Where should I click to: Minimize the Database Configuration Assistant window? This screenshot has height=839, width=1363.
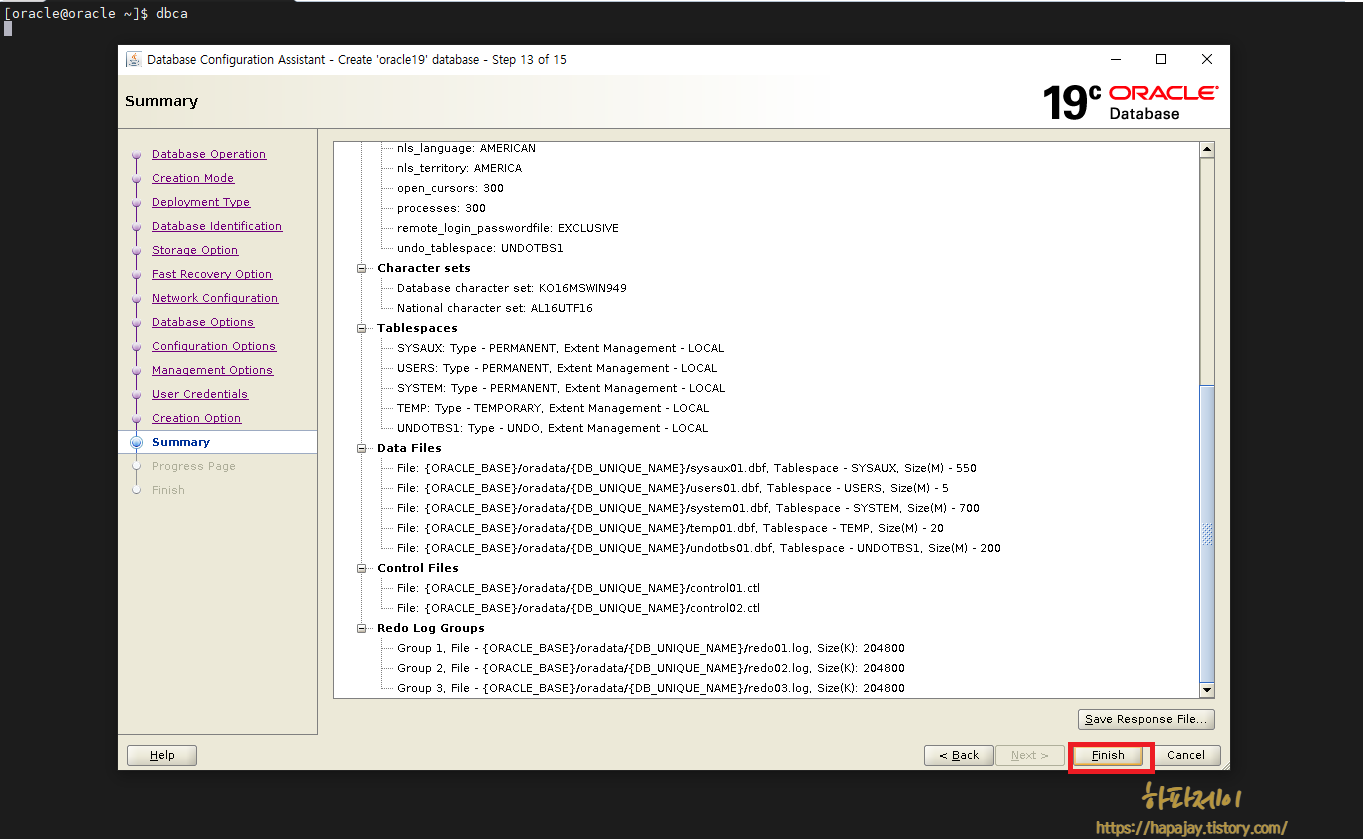click(x=1115, y=59)
